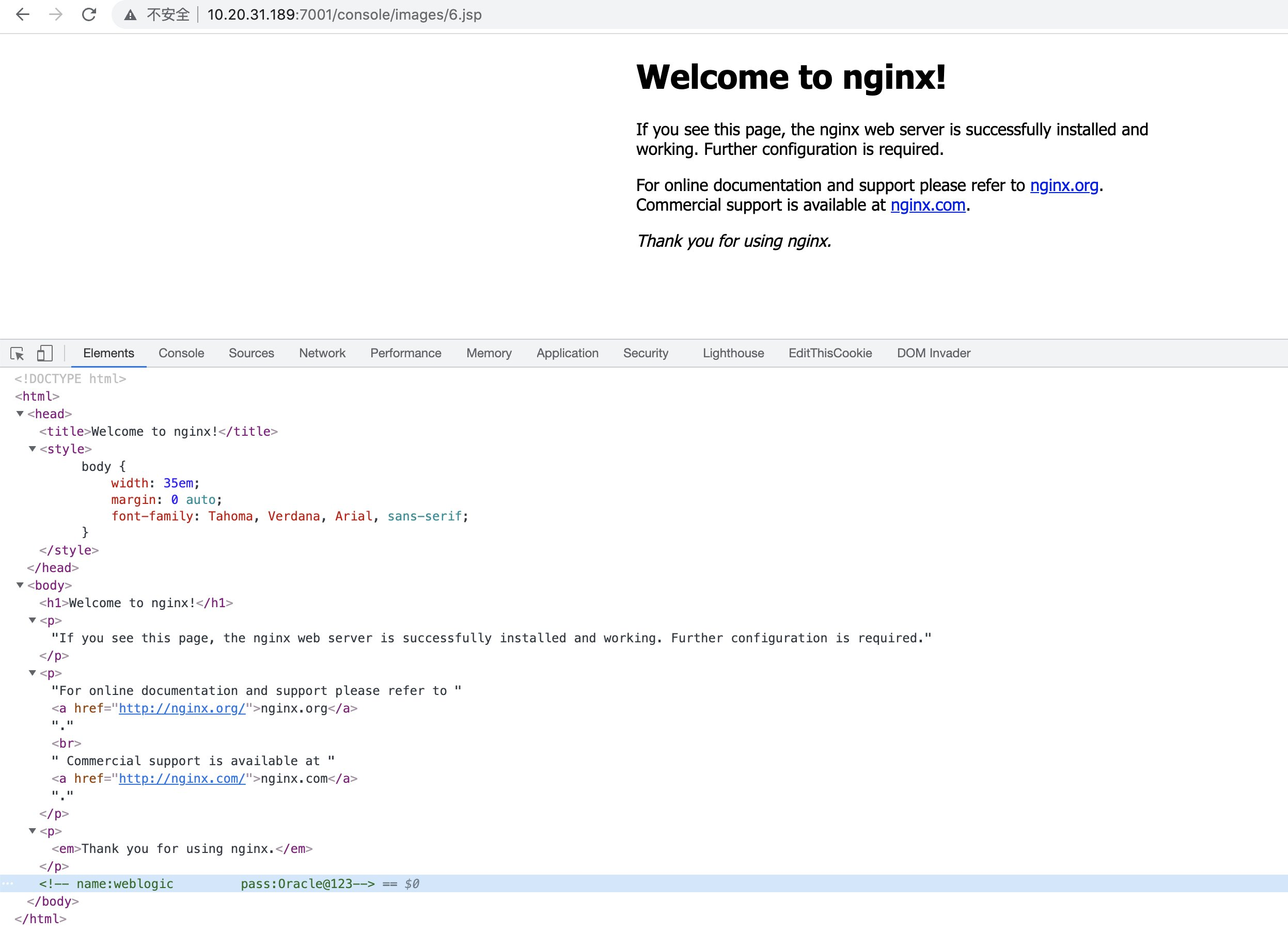
Task: Click the ellipsis beside the selected comment node
Action: [7, 883]
